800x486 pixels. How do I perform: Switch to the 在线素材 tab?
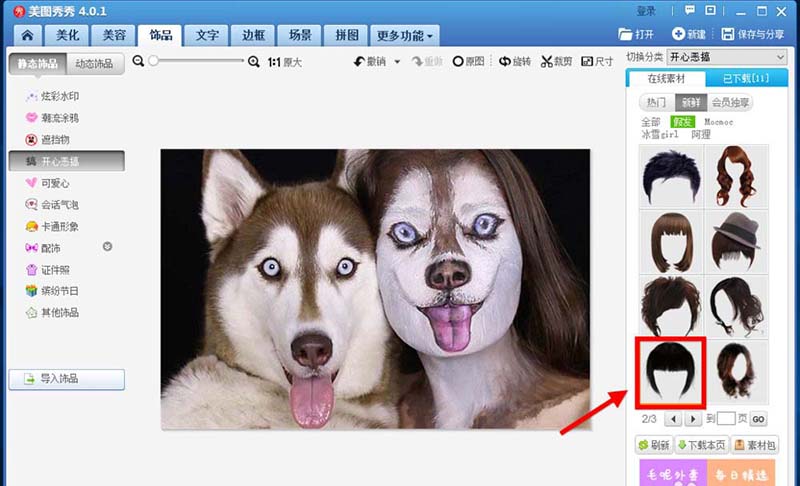tap(666, 79)
